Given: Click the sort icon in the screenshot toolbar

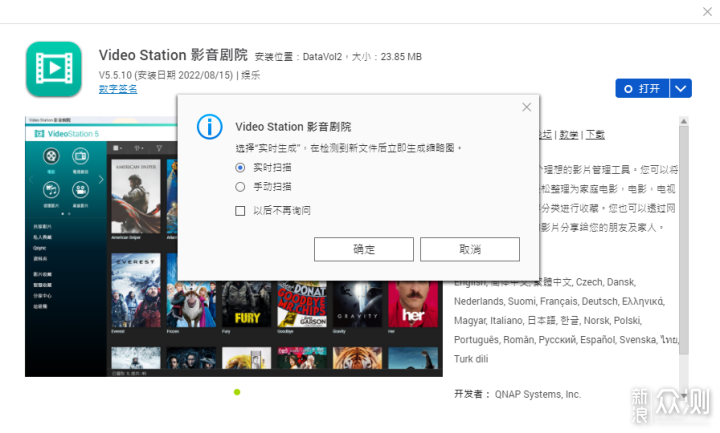Looking at the screenshot, I should [138, 148].
